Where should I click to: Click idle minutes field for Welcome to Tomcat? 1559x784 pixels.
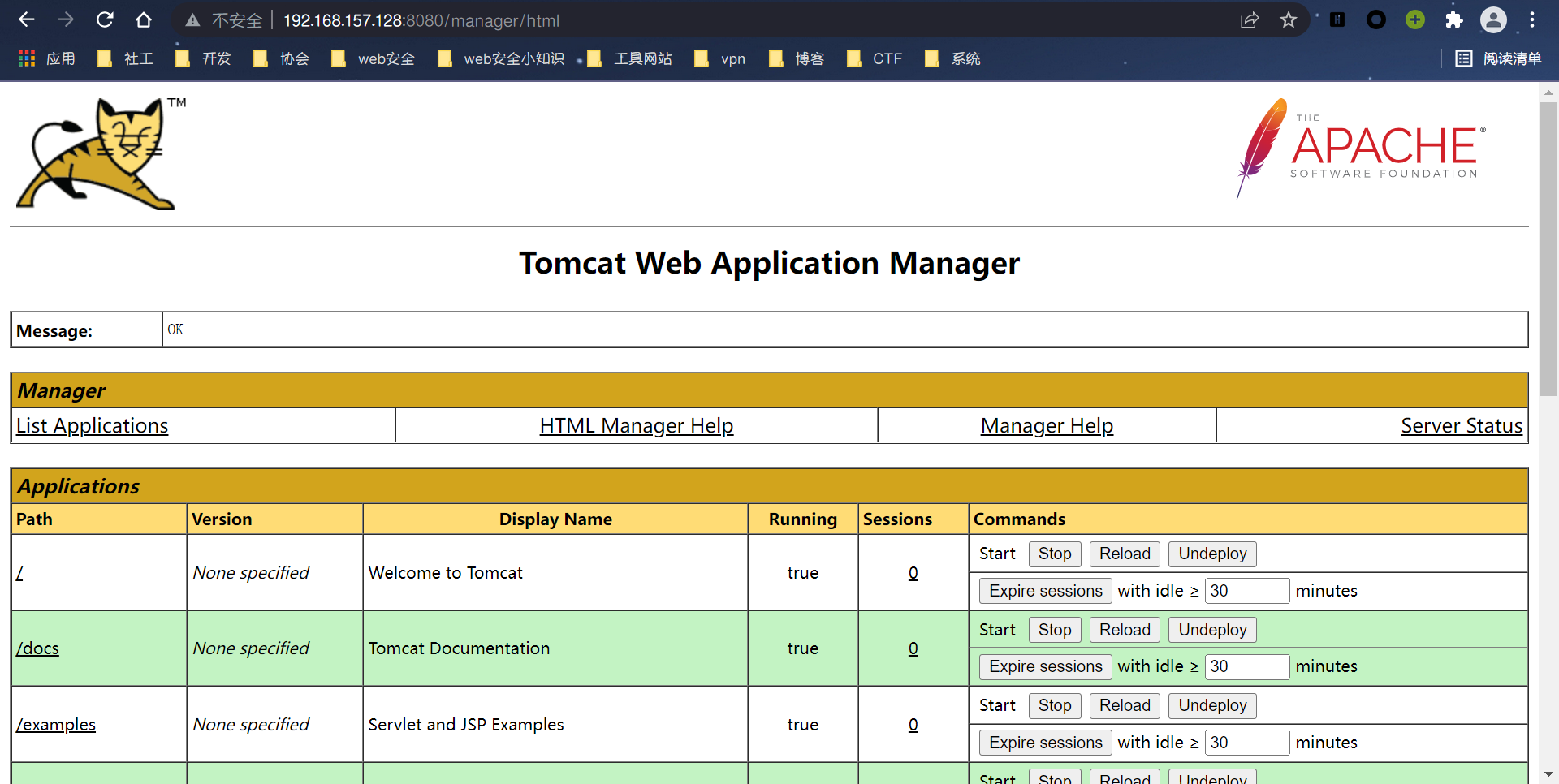[x=1247, y=591]
